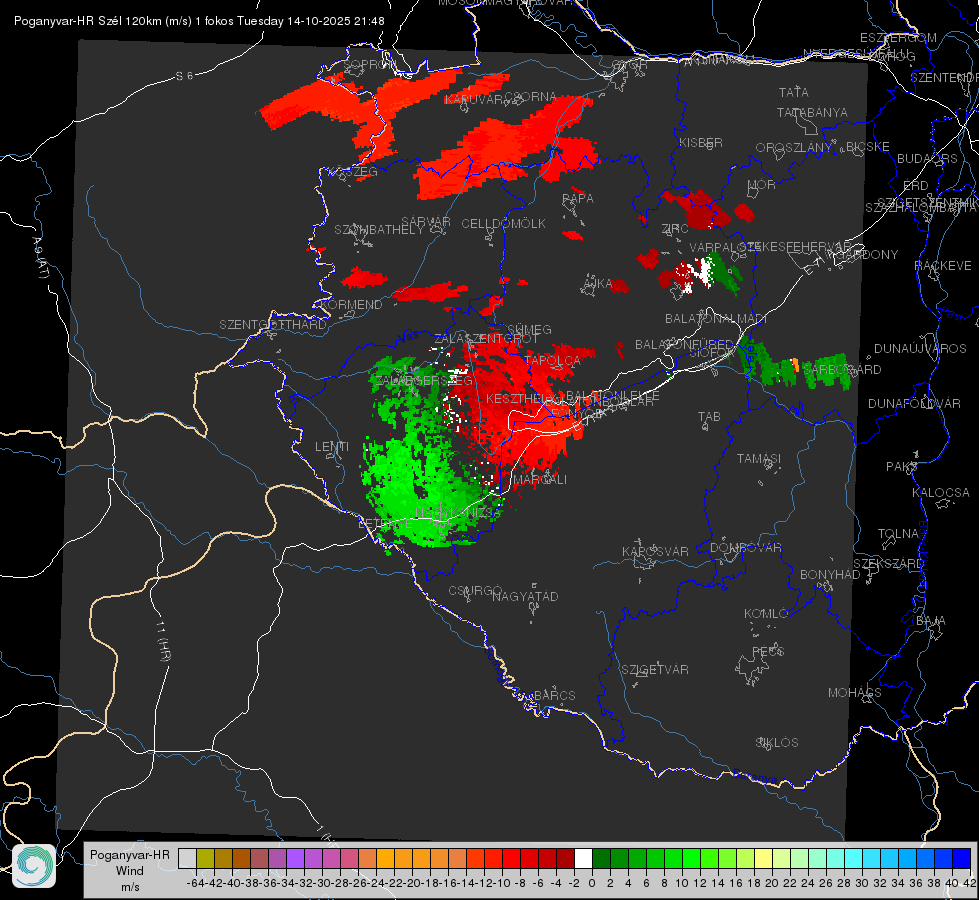Click the KESZTHELY city label
Screen dimensions: 979x900
[519, 398]
